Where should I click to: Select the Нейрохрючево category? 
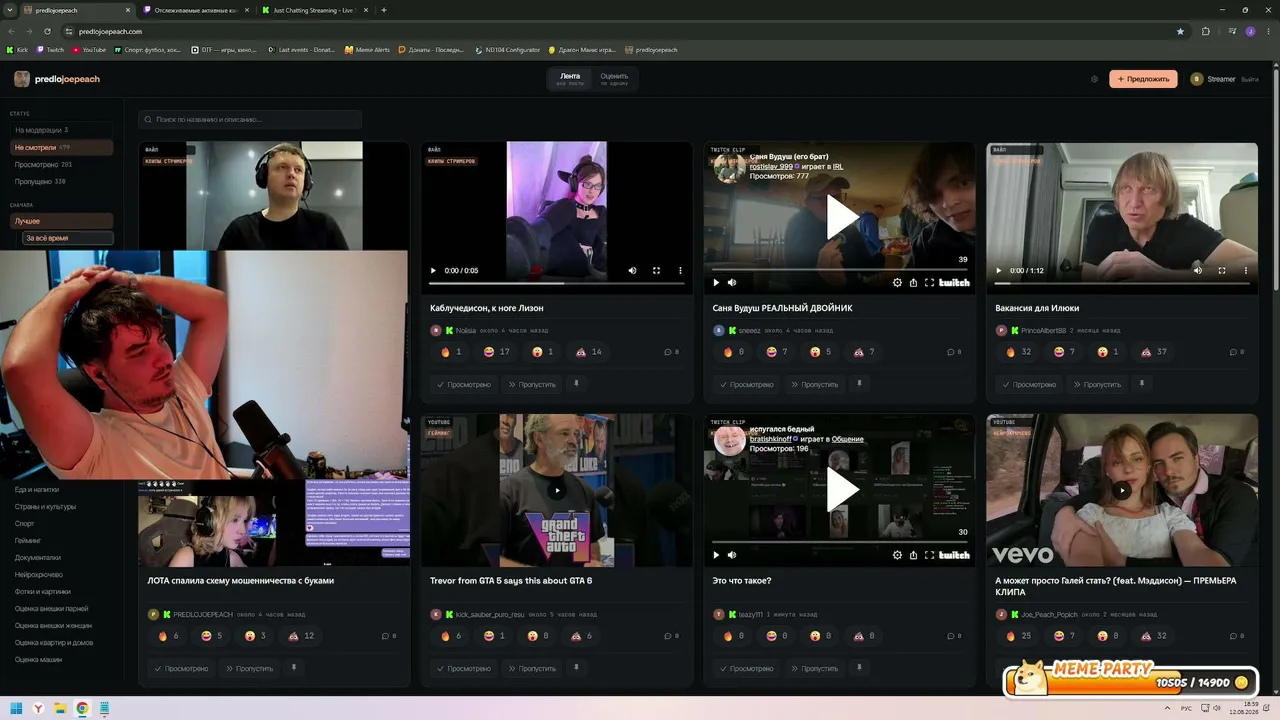[39, 574]
